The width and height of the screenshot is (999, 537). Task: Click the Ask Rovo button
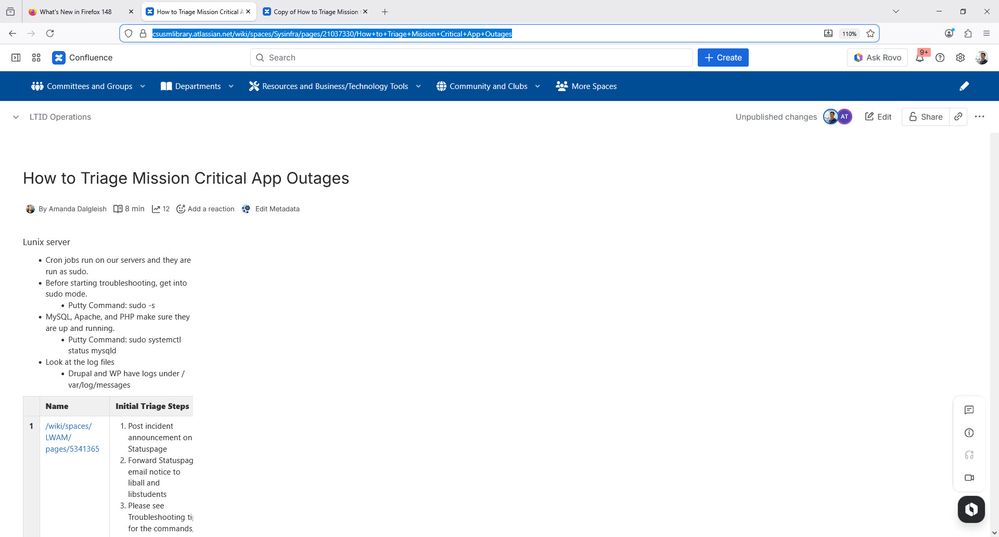pyautogui.click(x=877, y=57)
